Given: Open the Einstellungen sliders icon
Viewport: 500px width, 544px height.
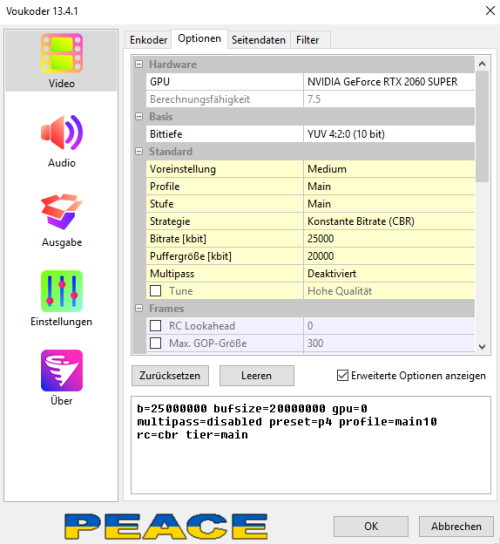Looking at the screenshot, I should point(61,291).
